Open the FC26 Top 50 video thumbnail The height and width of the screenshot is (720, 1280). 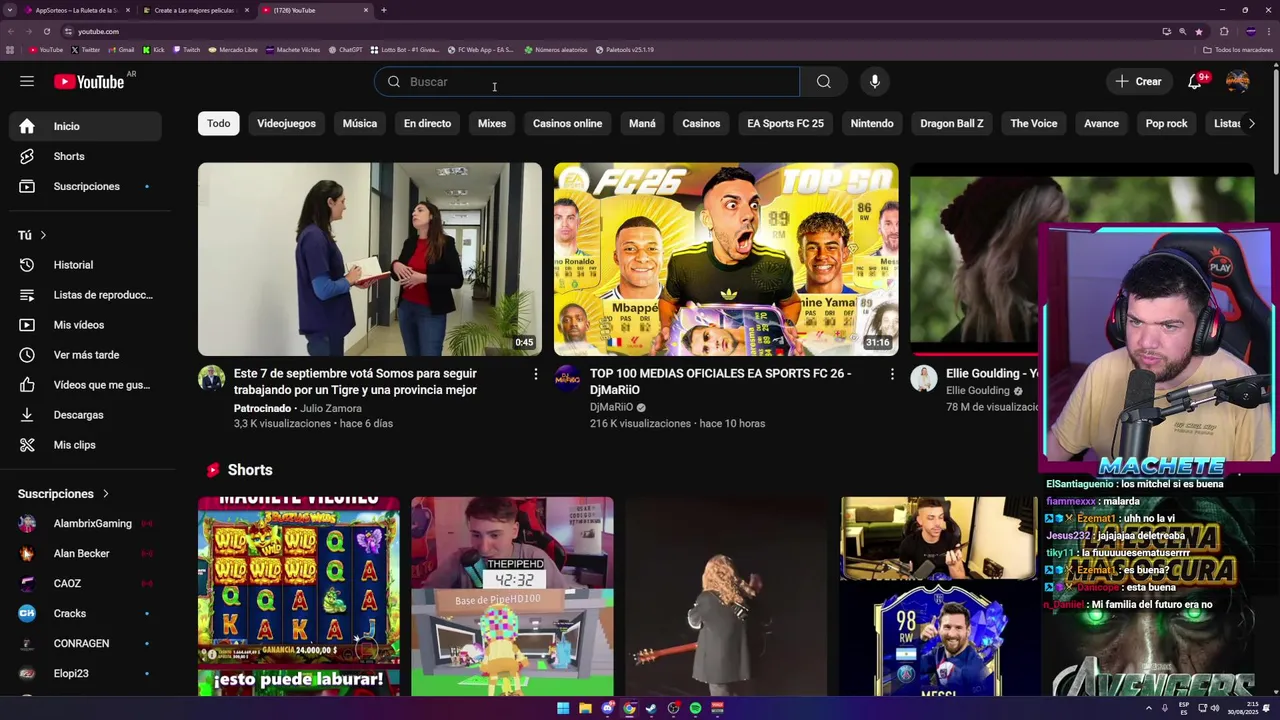(x=726, y=259)
